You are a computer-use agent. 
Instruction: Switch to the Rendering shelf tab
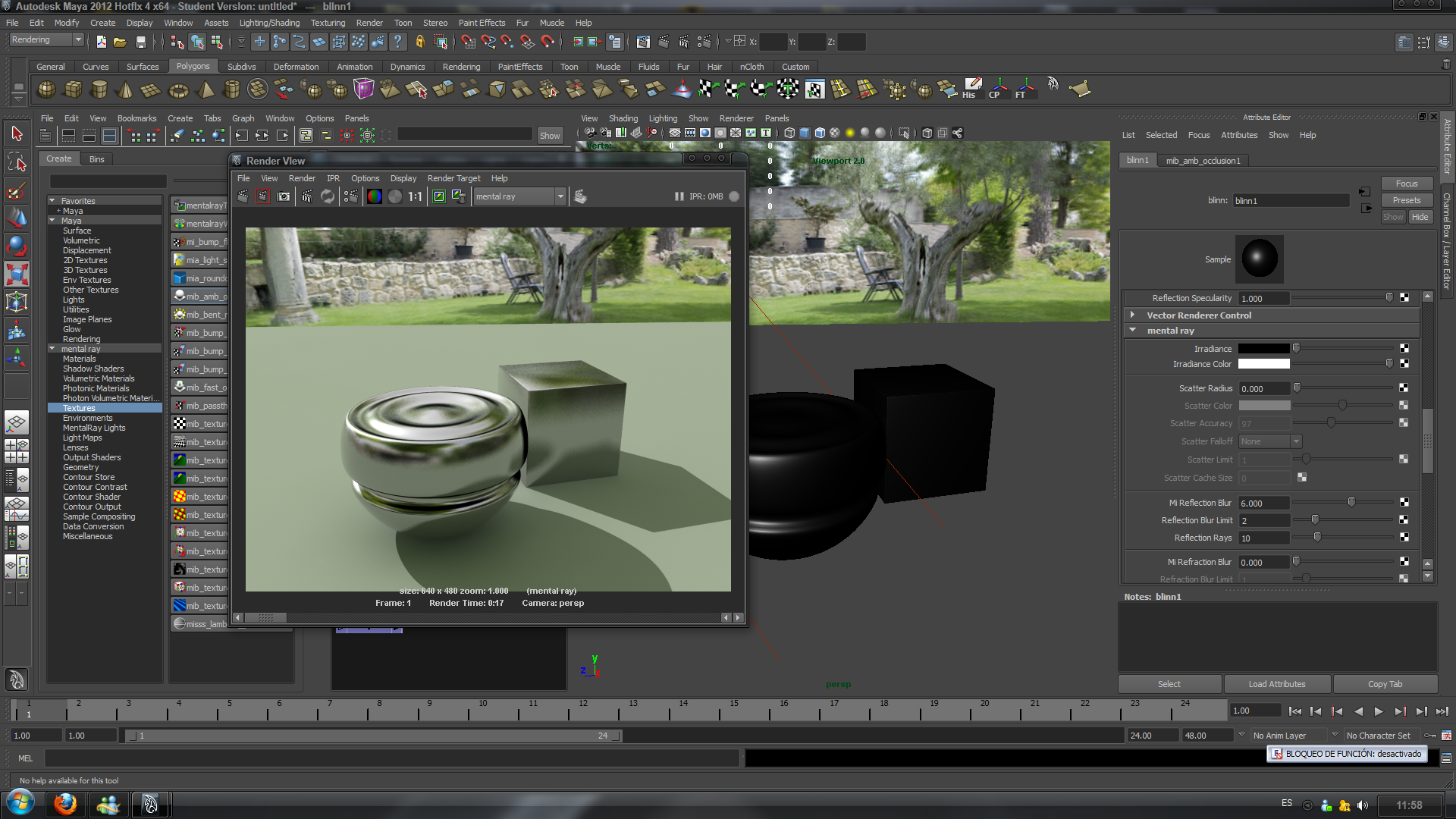pos(461,67)
